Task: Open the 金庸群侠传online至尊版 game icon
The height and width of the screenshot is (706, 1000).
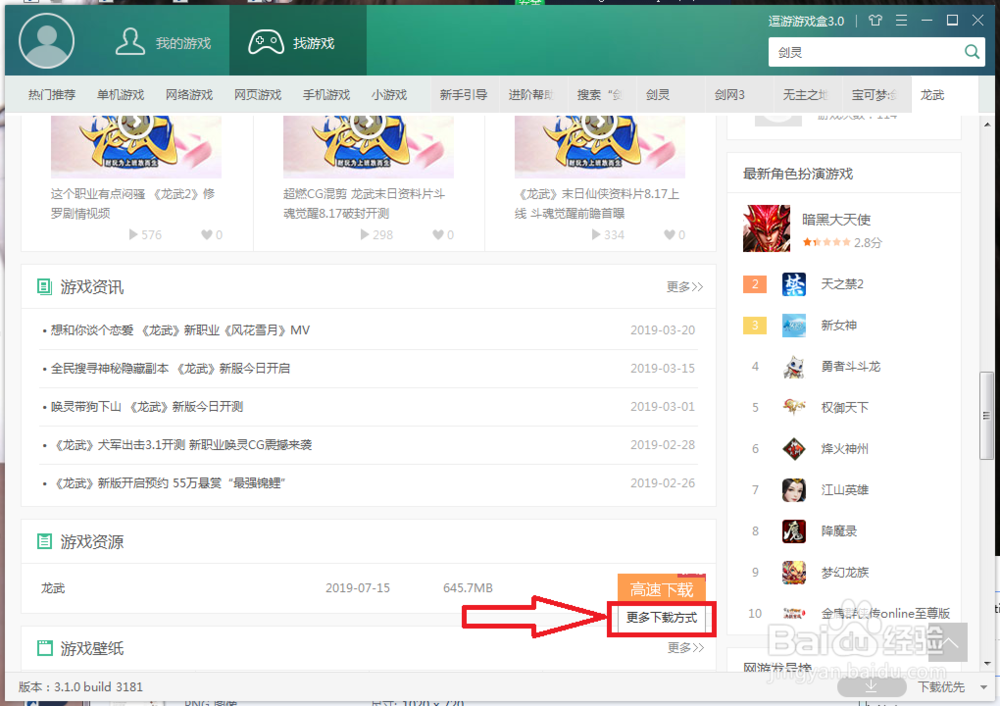Action: coord(794,614)
